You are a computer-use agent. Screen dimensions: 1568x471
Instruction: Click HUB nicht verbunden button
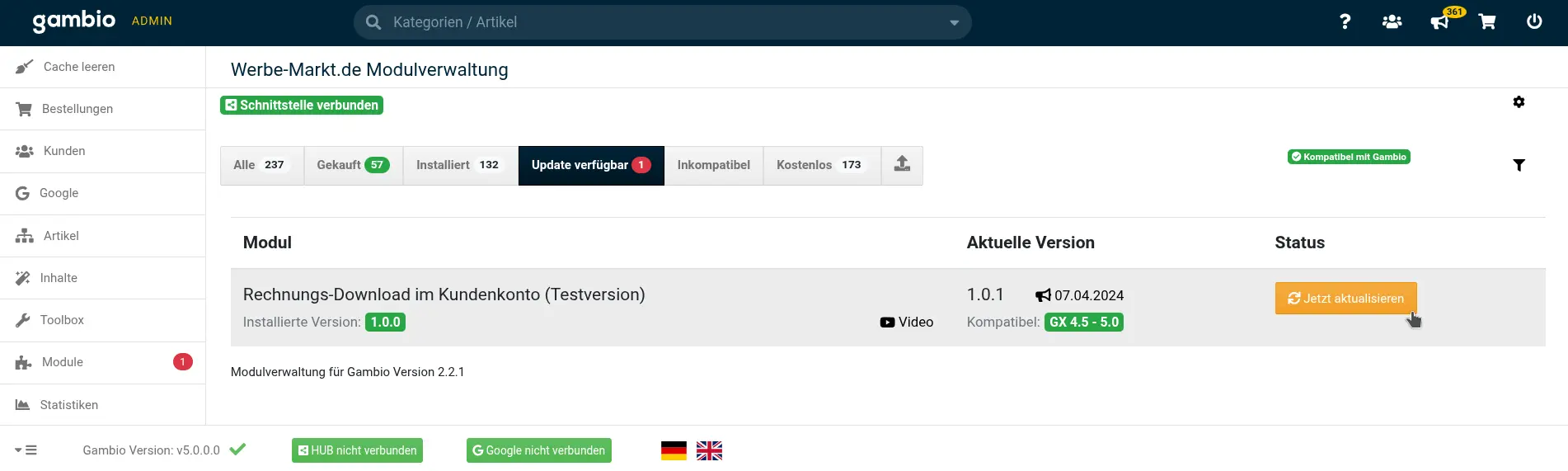tap(357, 450)
